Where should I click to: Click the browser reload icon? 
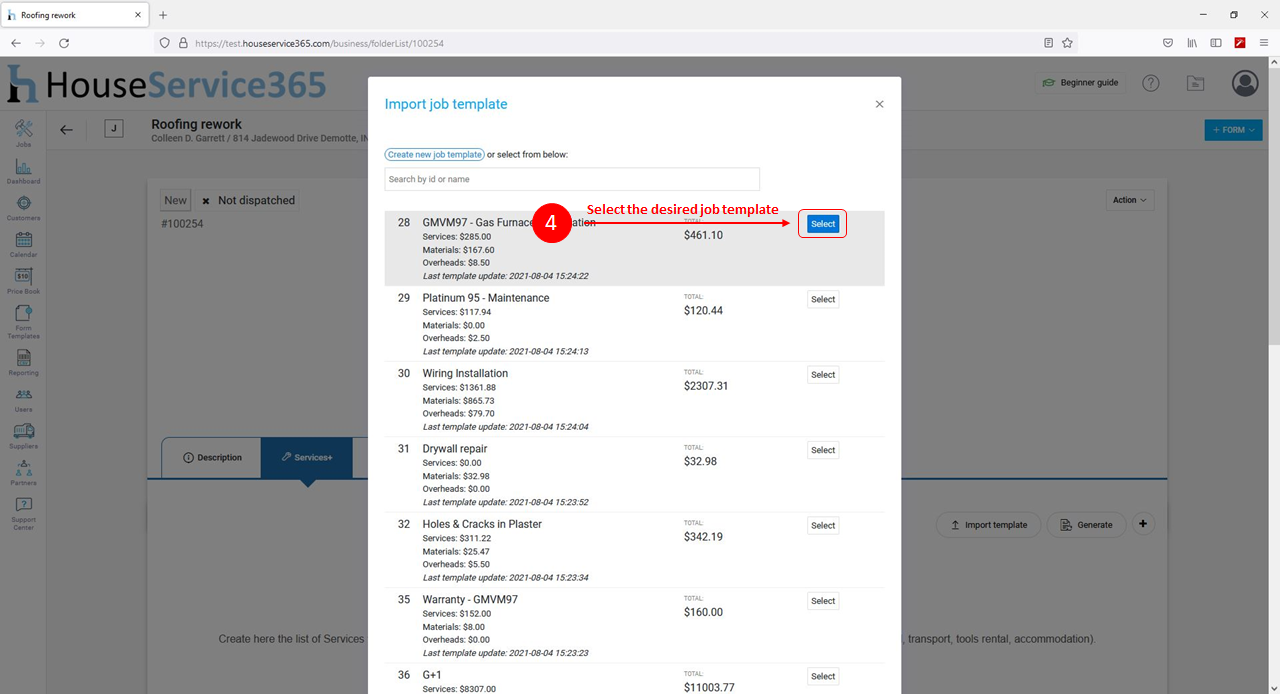[x=64, y=43]
